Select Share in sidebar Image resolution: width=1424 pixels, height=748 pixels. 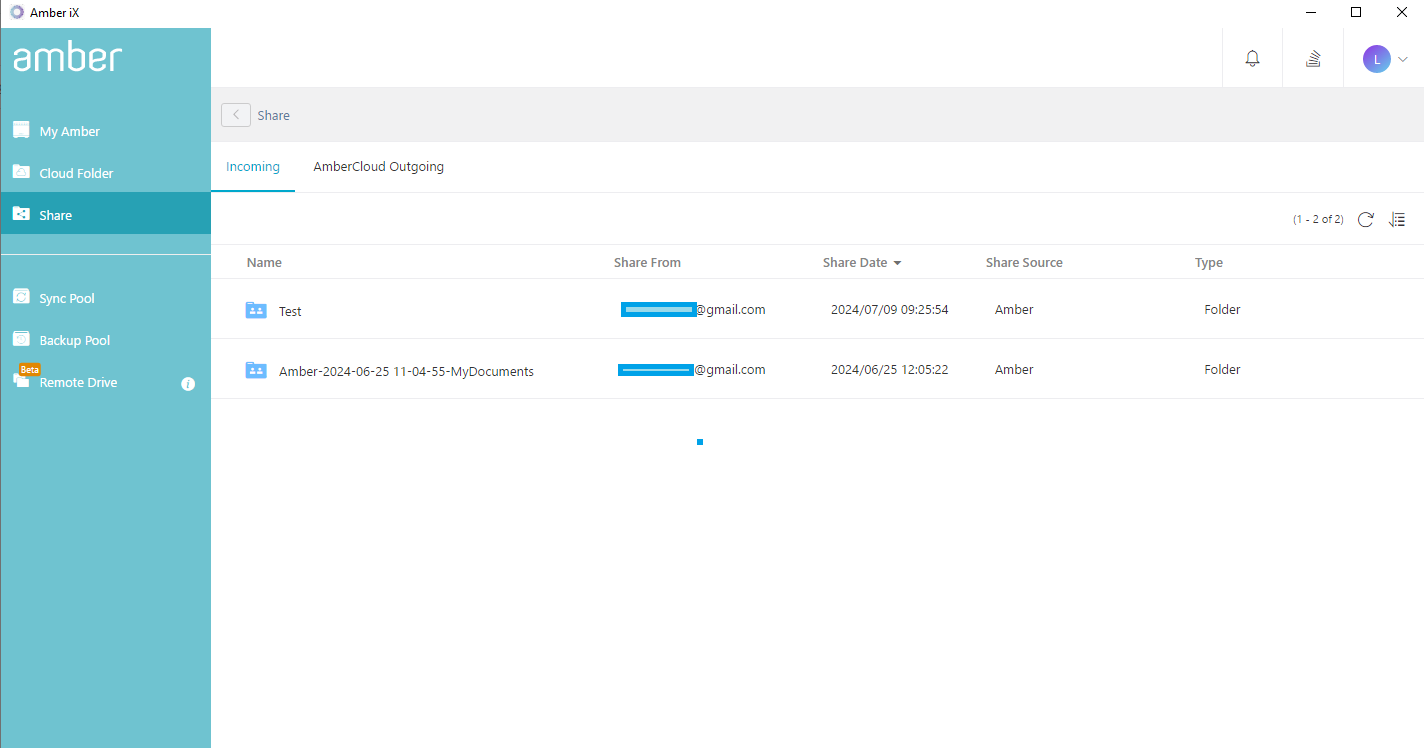coord(105,214)
